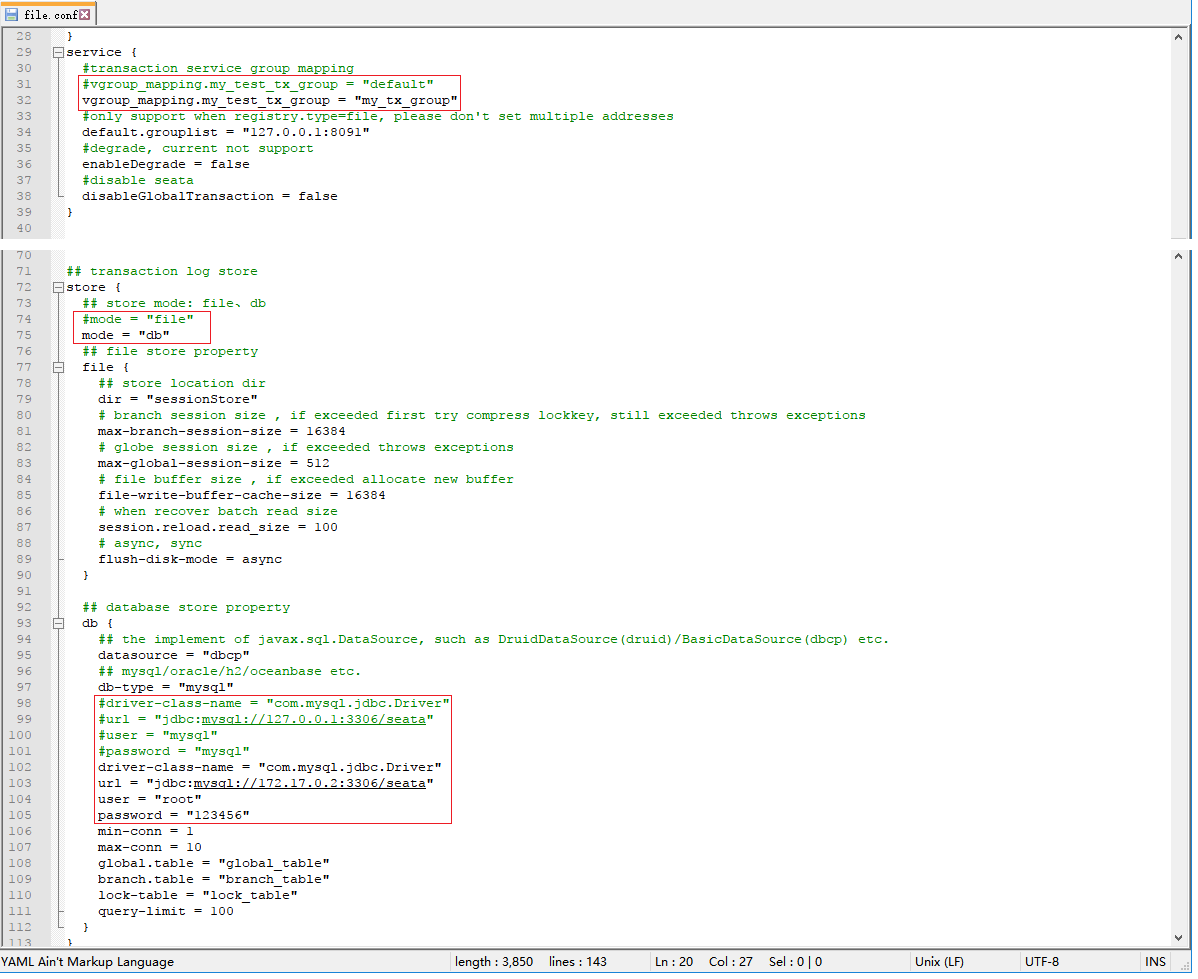Click the password "123456" line

tap(173, 815)
